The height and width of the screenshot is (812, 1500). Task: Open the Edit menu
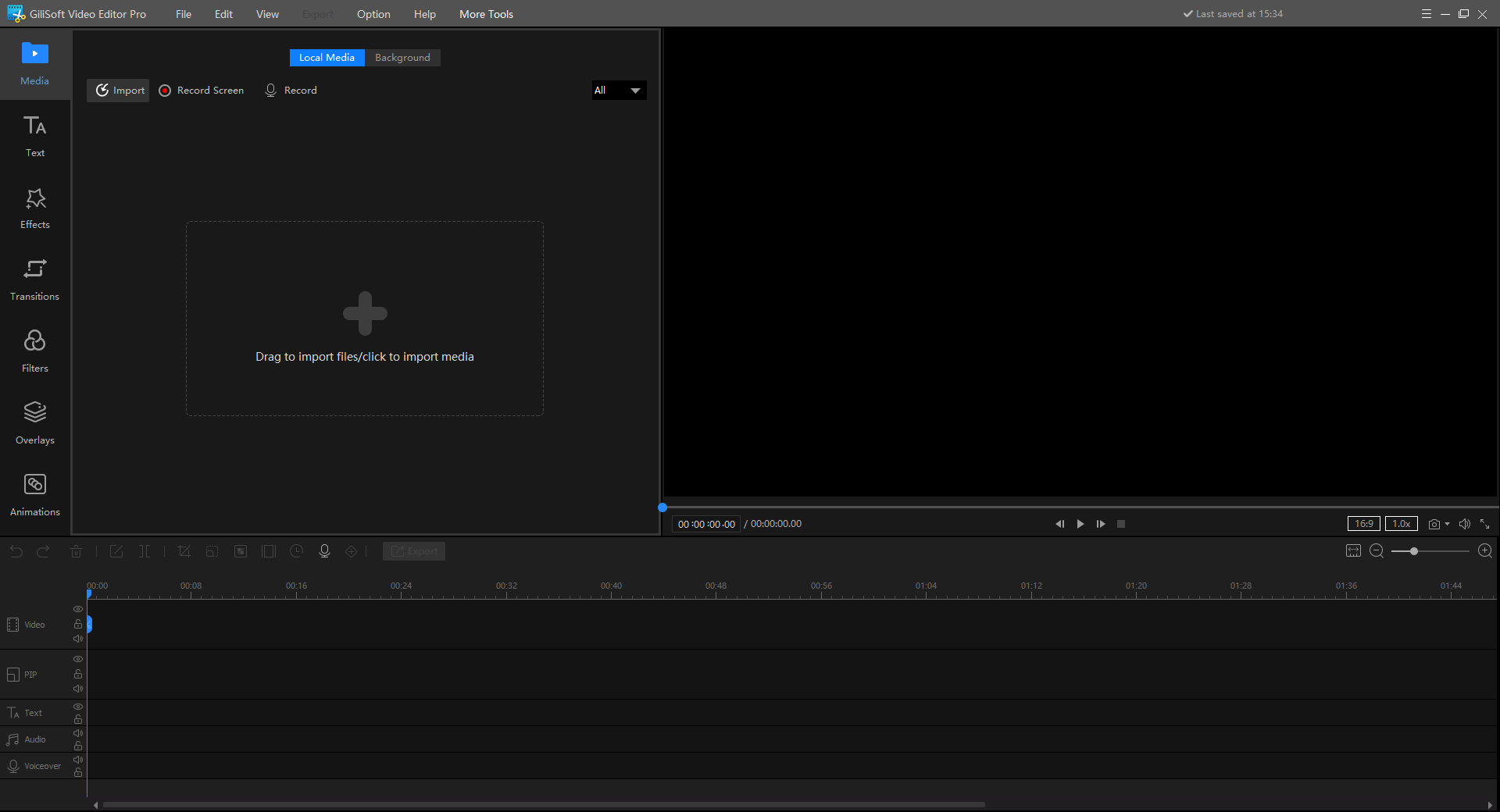tap(223, 14)
